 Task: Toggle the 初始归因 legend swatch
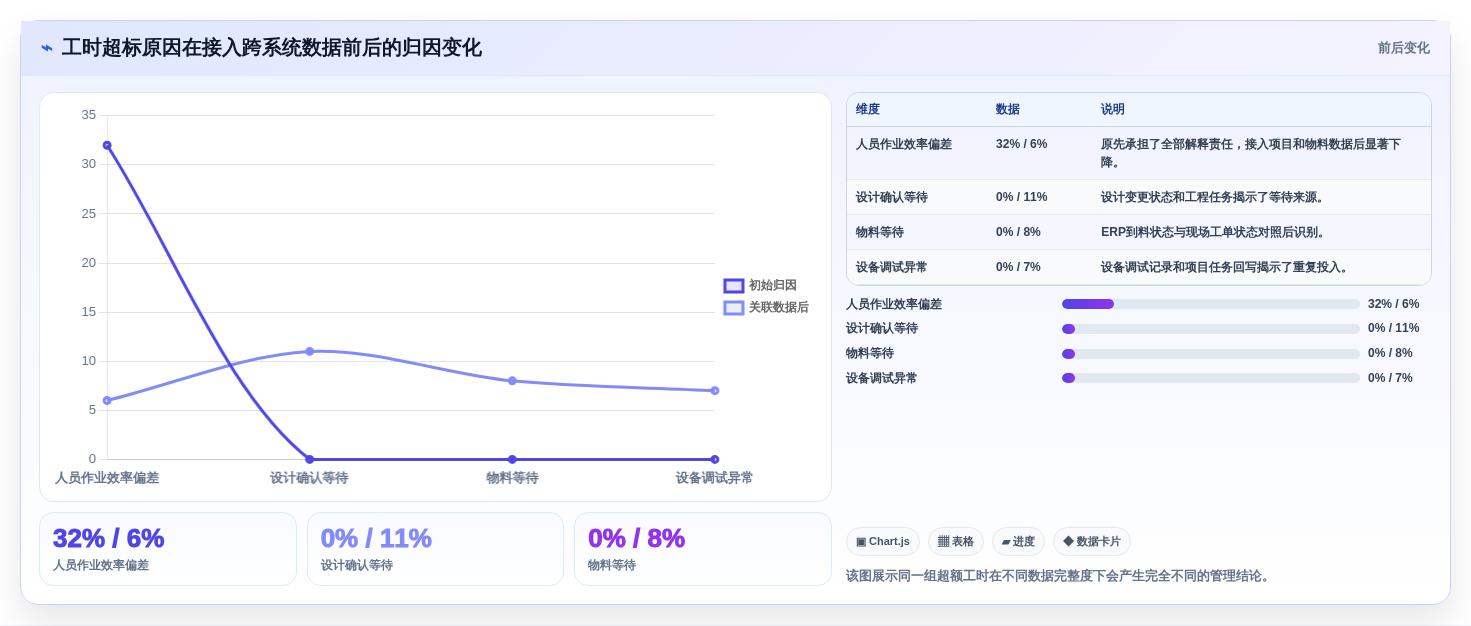(x=734, y=286)
